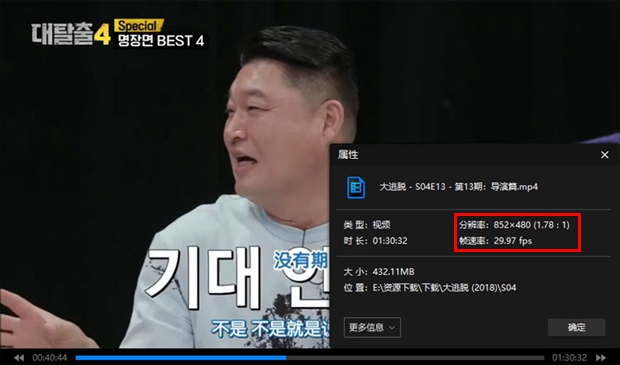Viewport: 620px width, 365px height.
Task: Click the Special yellow badge in video
Action: (138, 26)
